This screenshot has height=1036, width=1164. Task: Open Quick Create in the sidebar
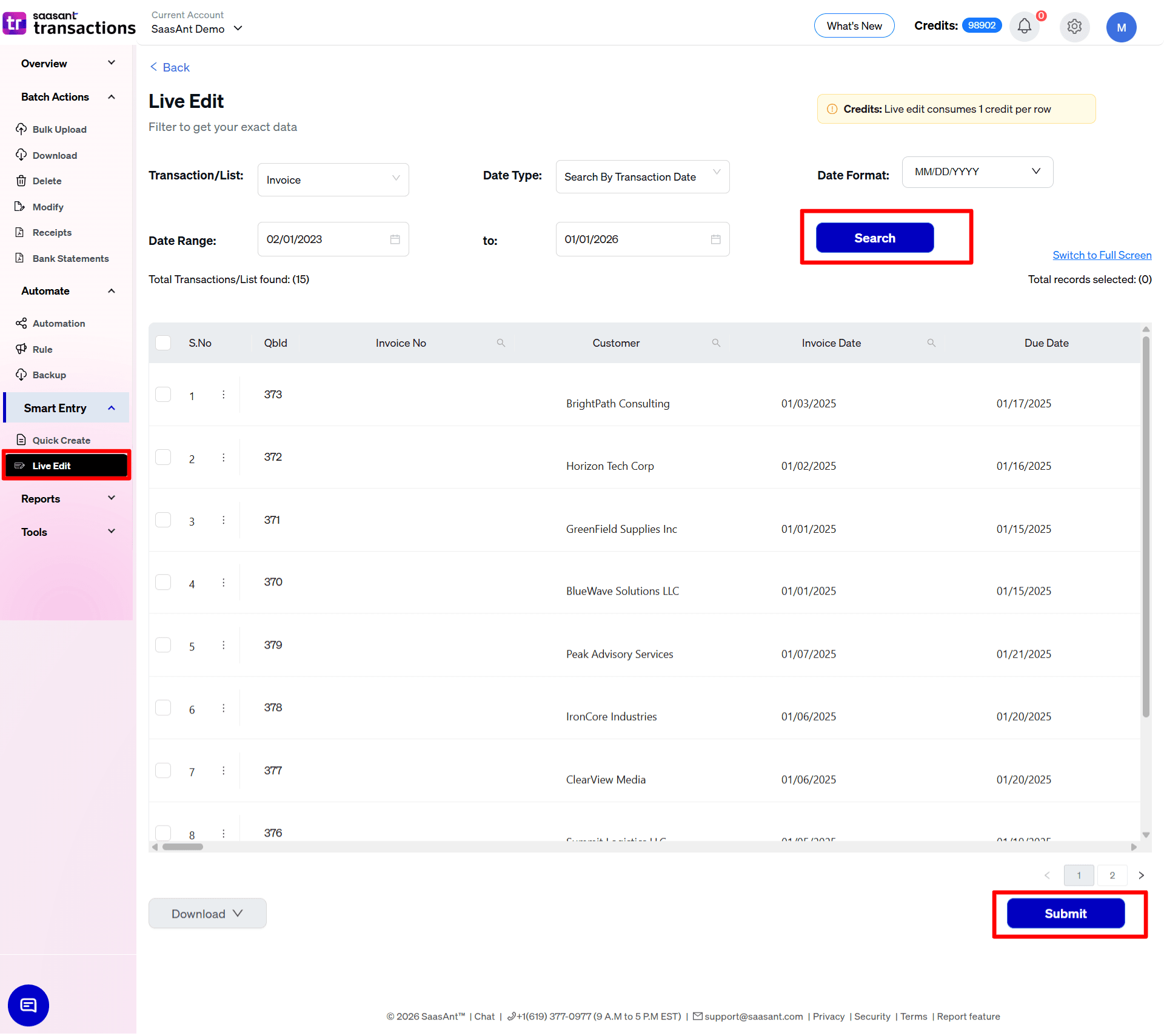pos(61,440)
